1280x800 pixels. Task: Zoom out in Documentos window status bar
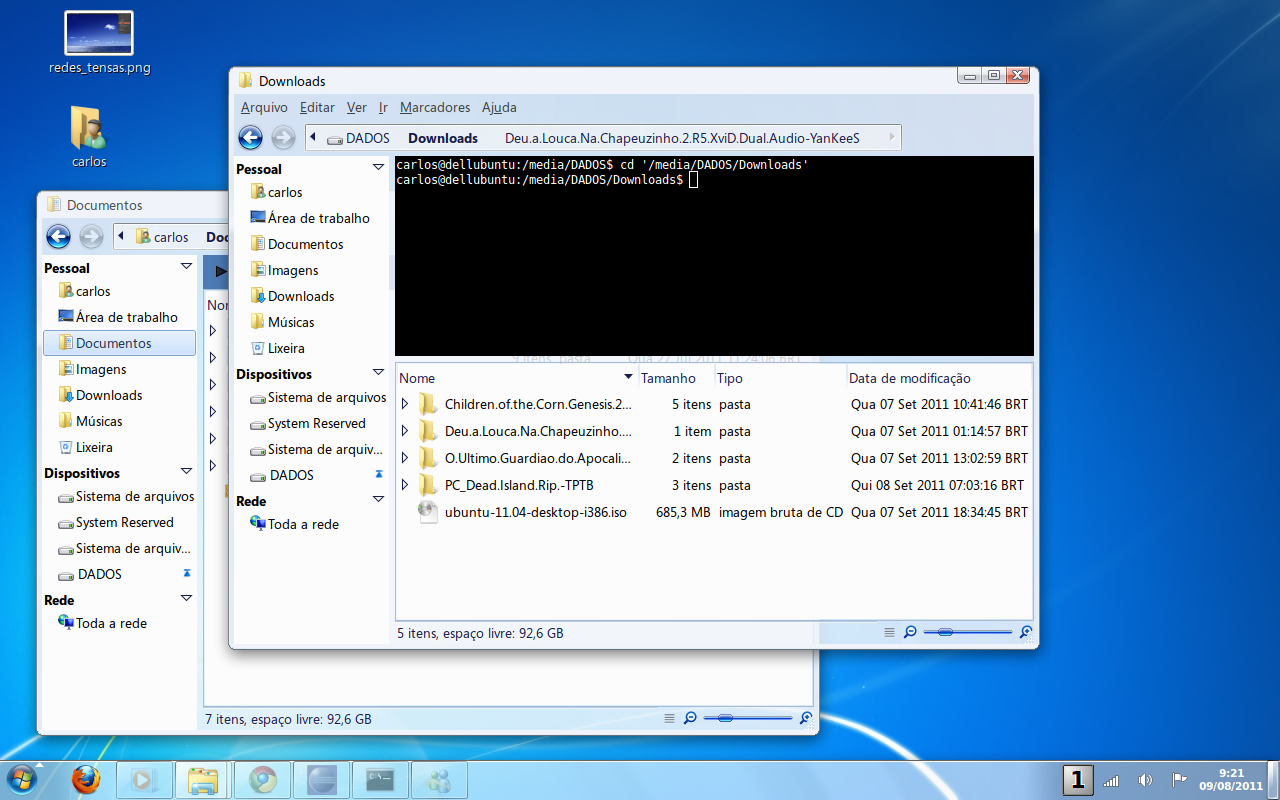click(x=690, y=718)
